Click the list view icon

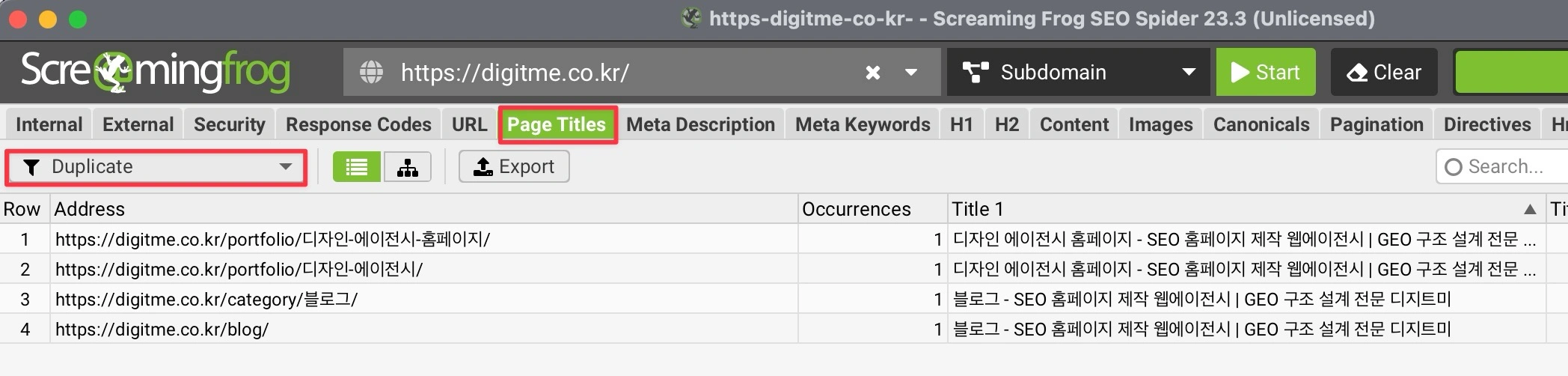coord(357,166)
